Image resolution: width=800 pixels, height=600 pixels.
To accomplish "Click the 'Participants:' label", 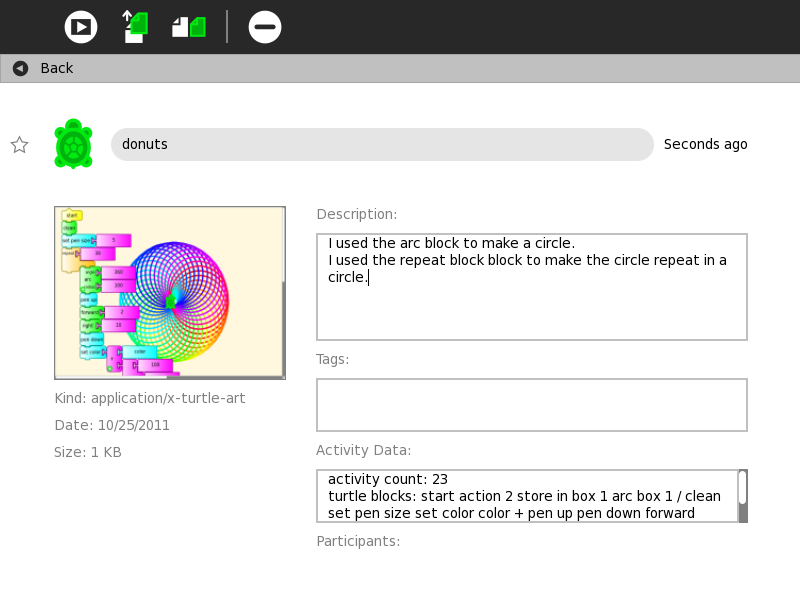I will click(358, 541).
